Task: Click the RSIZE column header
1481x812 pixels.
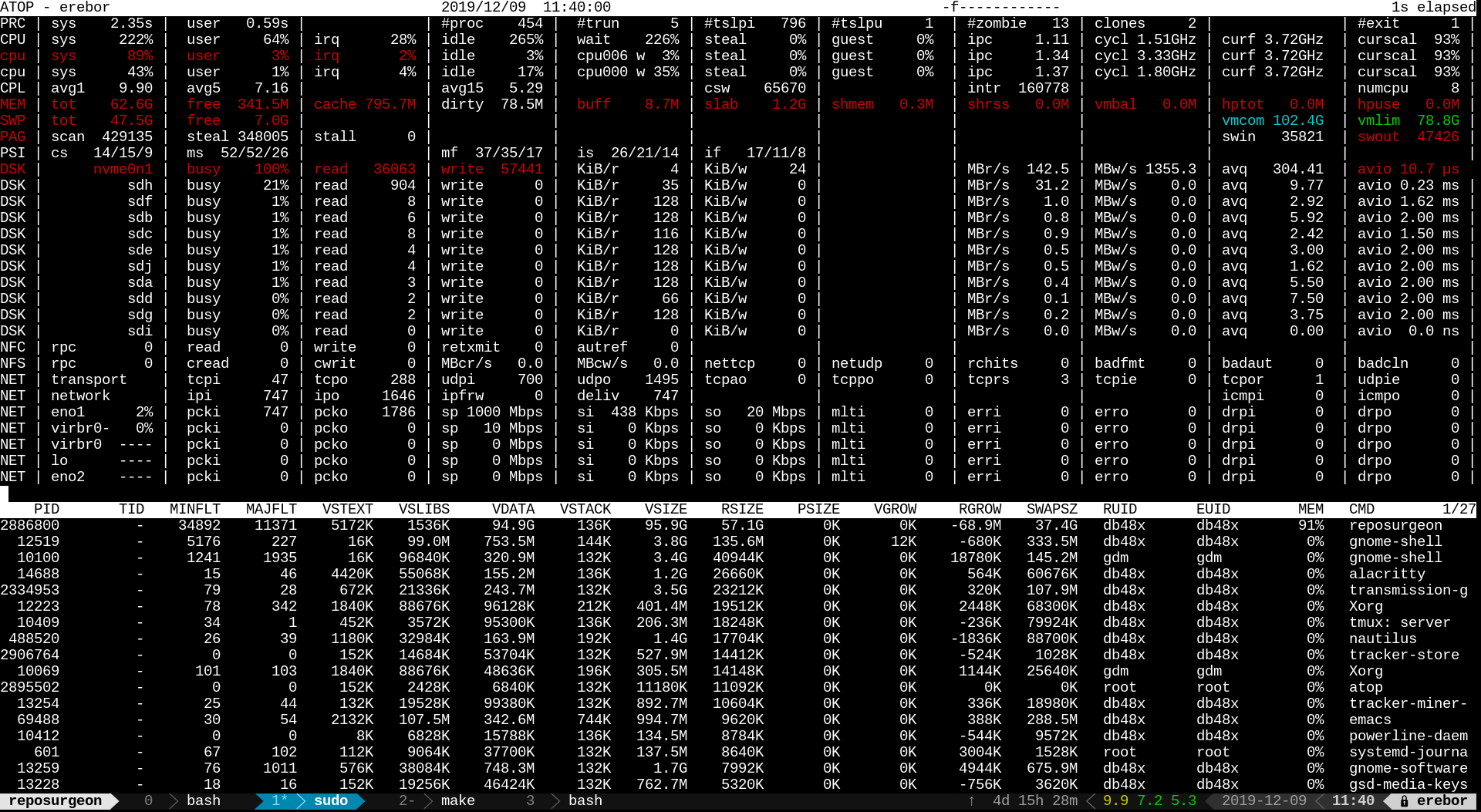Action: pos(742,510)
